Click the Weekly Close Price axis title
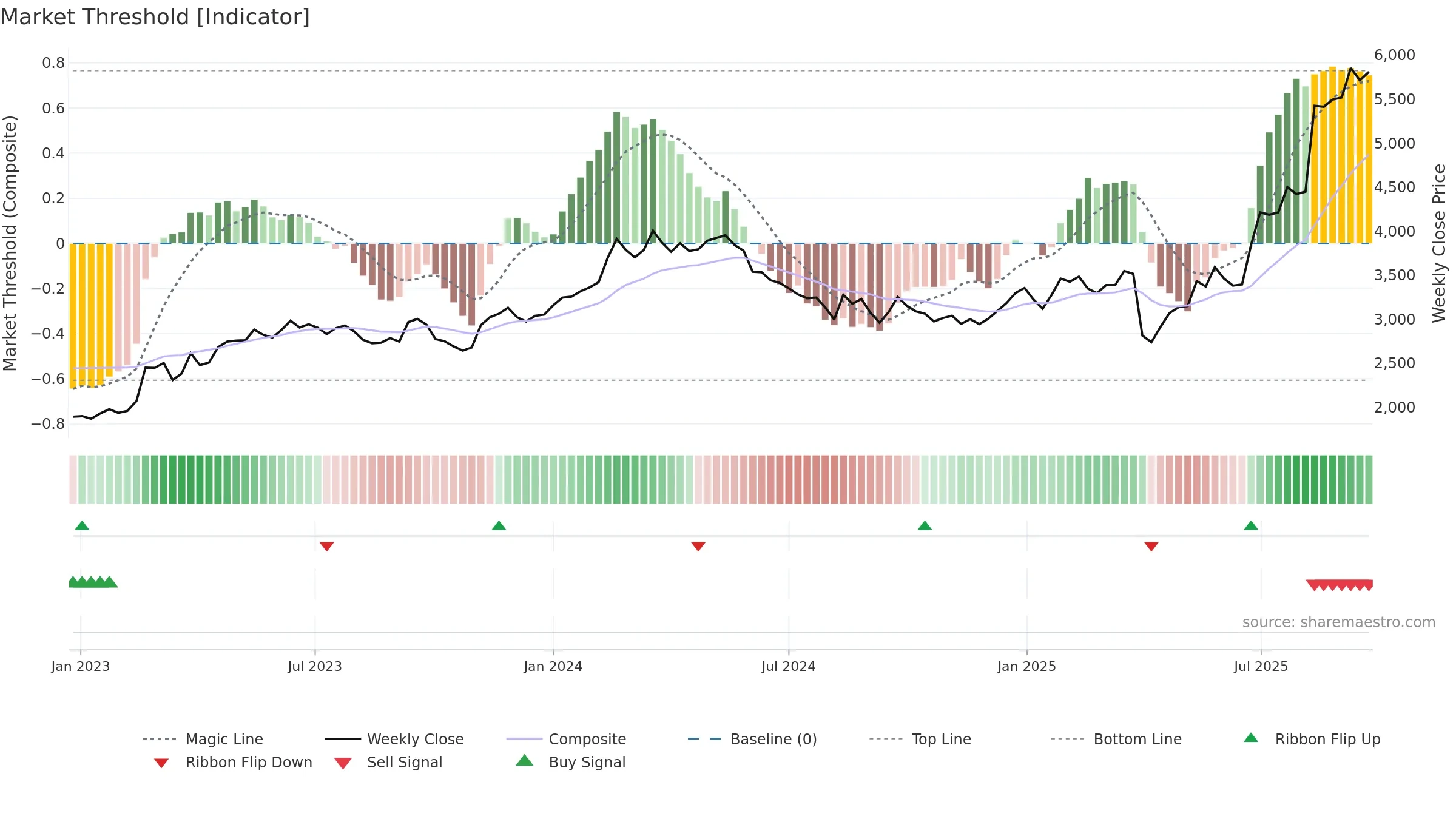This screenshot has height=819, width=1456. tap(1439, 243)
